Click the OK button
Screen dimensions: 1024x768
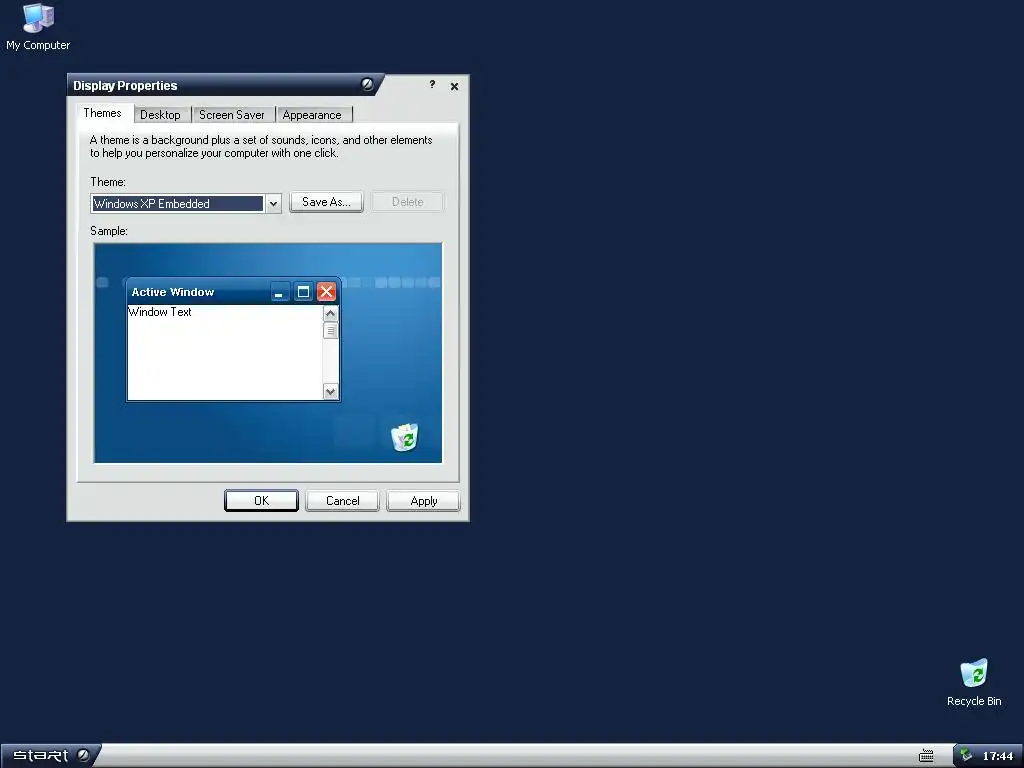[261, 501]
